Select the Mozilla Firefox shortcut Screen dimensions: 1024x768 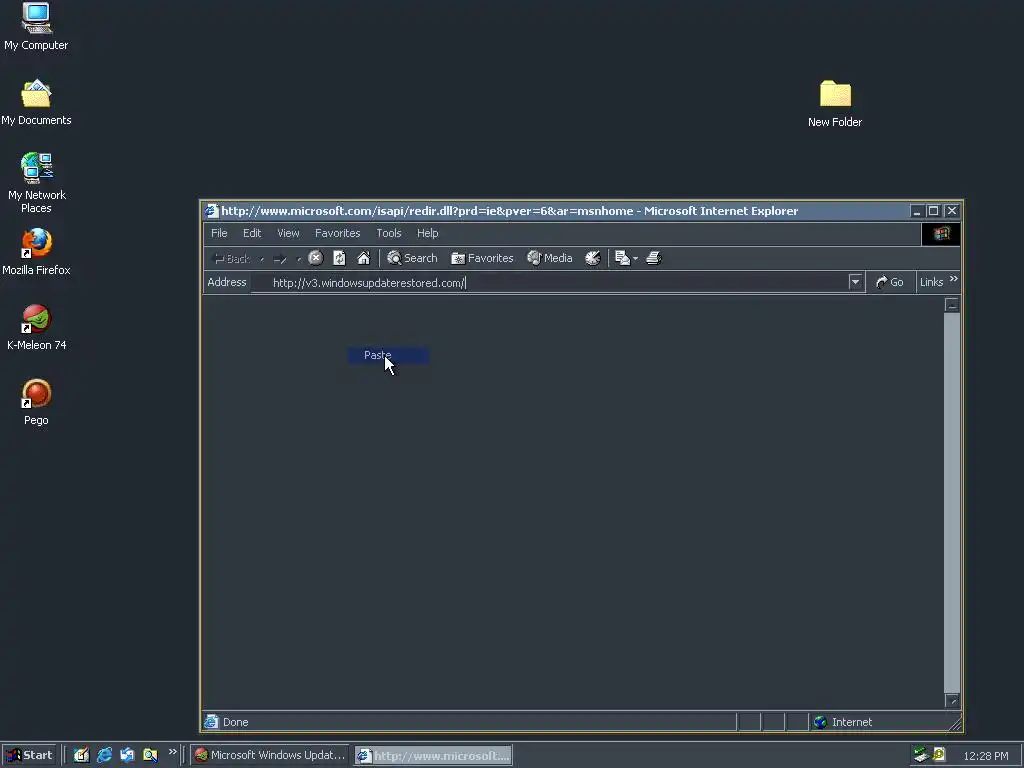coord(36,252)
